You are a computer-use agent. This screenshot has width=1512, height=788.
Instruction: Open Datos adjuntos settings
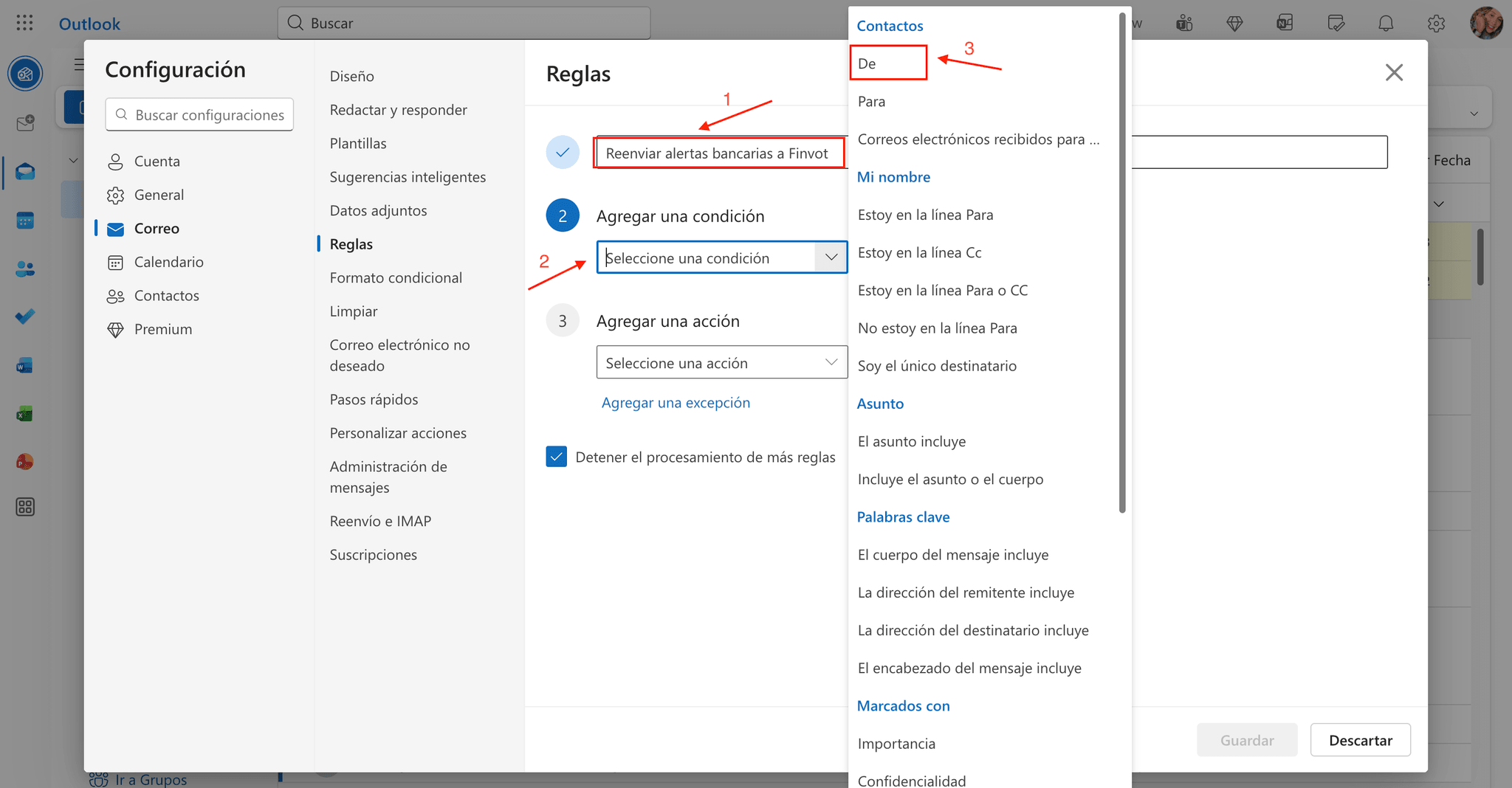pos(378,210)
